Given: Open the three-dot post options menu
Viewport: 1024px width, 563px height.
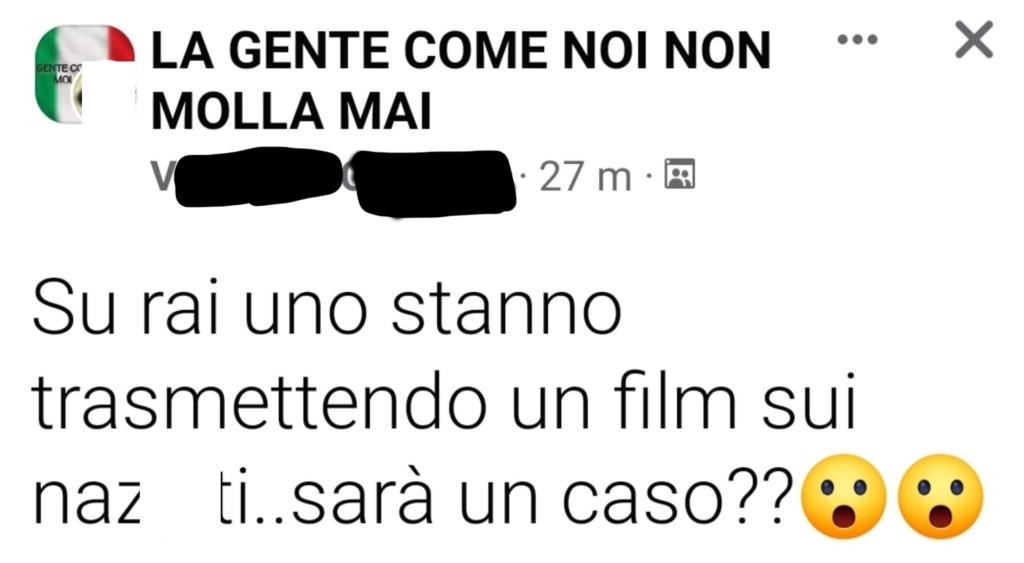Looking at the screenshot, I should tap(857, 40).
